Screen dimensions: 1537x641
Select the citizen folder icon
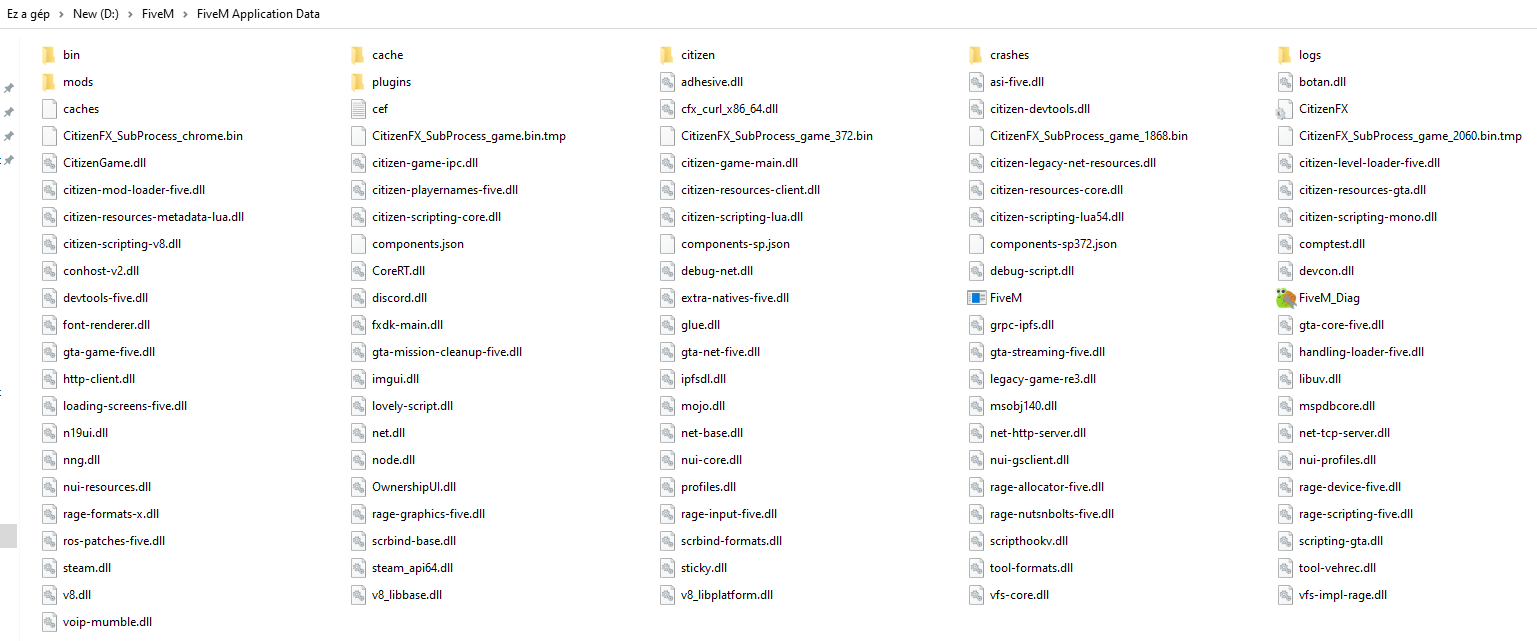point(667,55)
